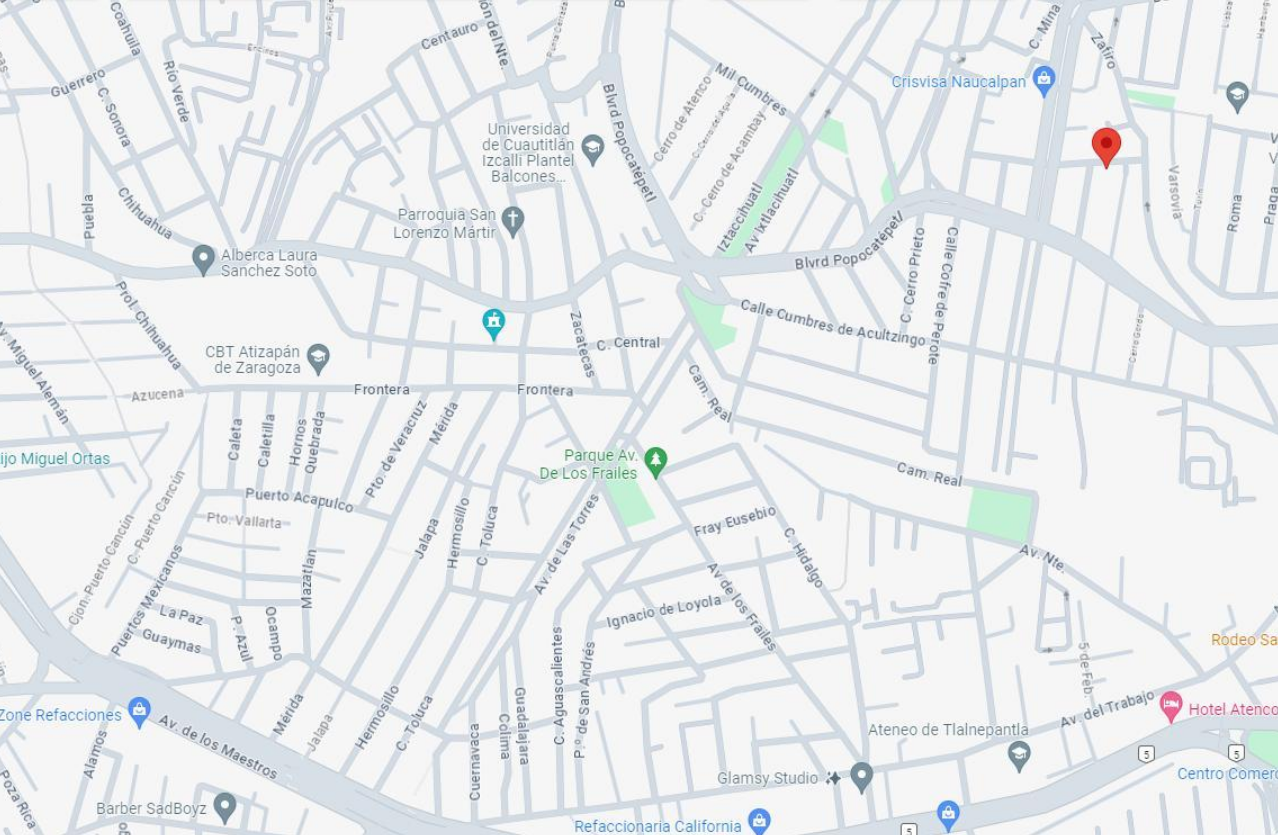Click the Parque Av. De Los Frailes tree icon
The width and height of the screenshot is (1278, 835).
point(655,461)
